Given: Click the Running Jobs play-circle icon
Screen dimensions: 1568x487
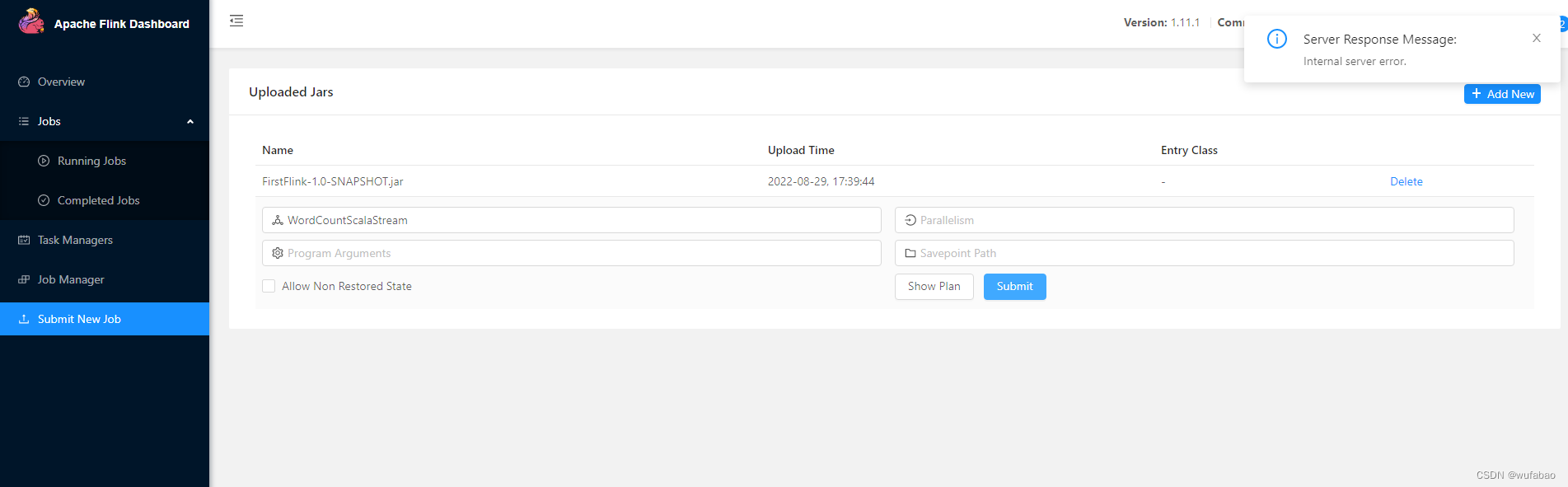Looking at the screenshot, I should [44, 161].
